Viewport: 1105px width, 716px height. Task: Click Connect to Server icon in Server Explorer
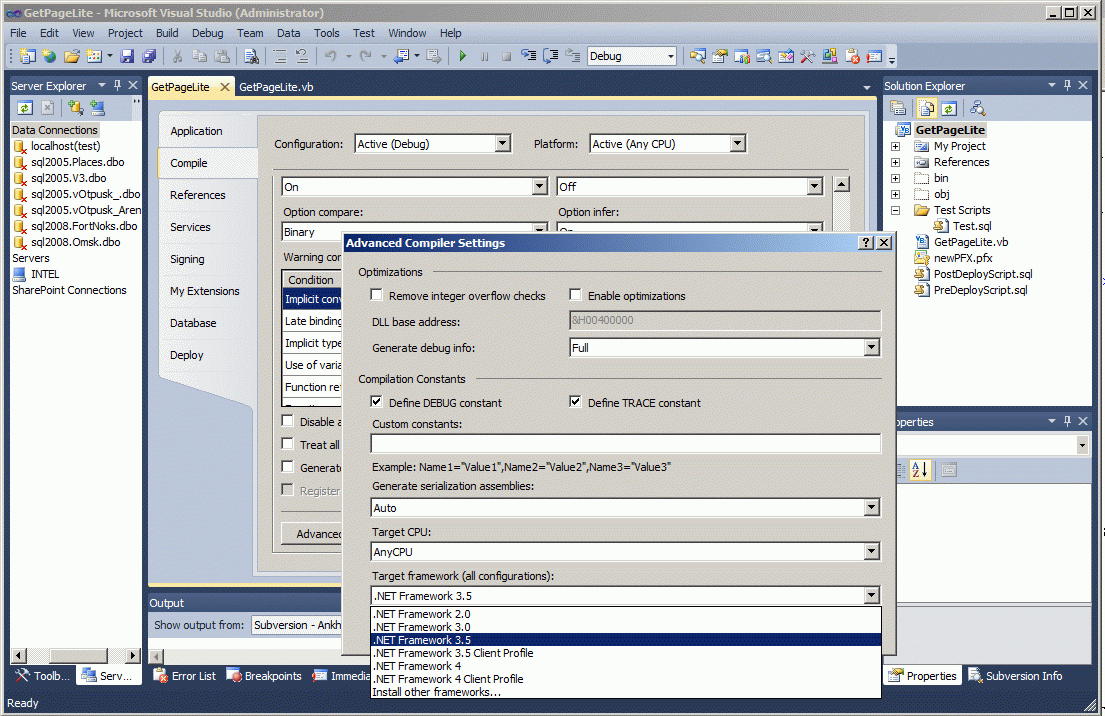tap(97, 107)
